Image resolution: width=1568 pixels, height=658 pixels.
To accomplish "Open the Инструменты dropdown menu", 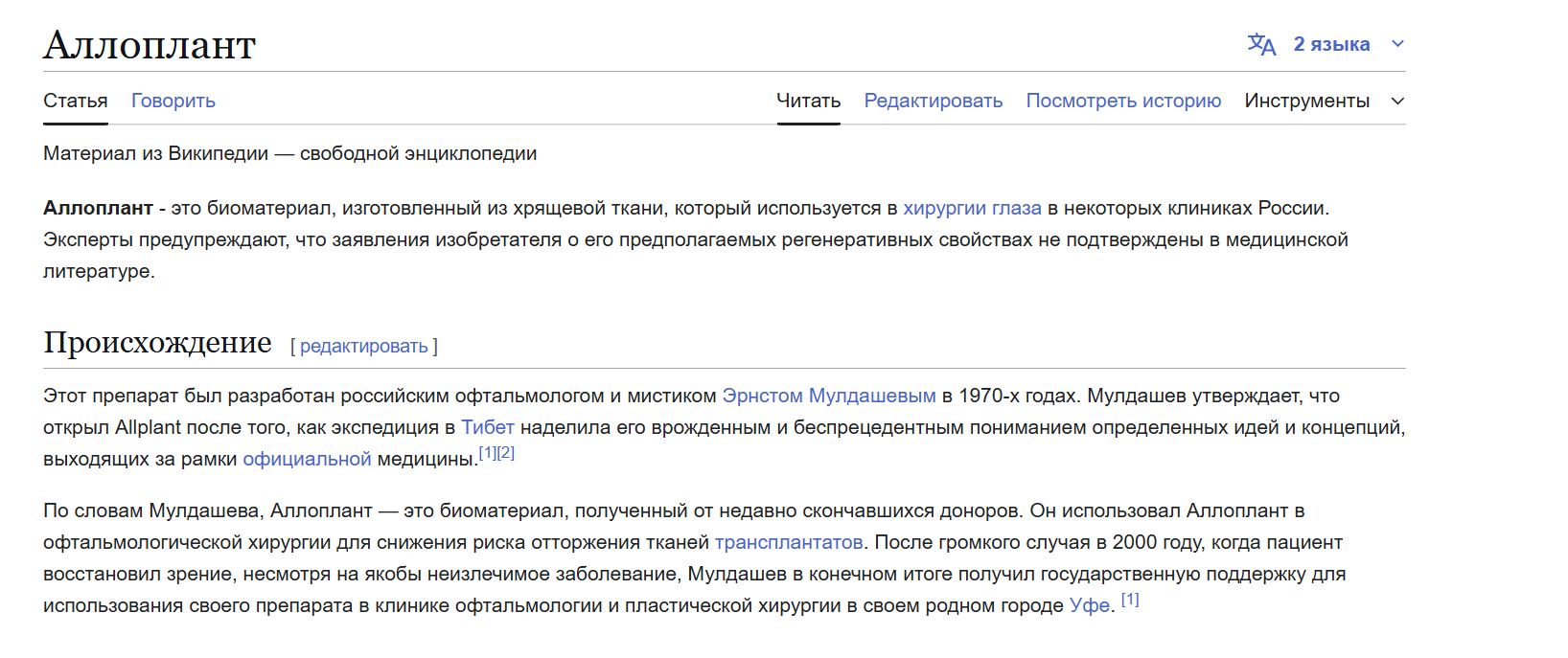I will (x=1306, y=101).
